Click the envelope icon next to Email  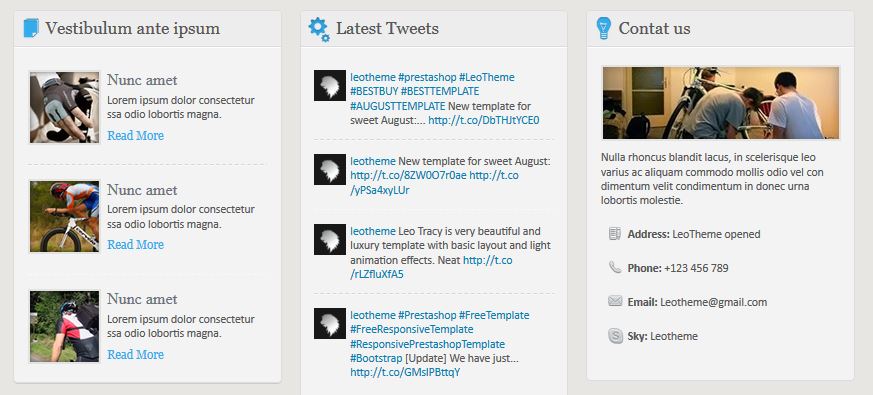615,301
